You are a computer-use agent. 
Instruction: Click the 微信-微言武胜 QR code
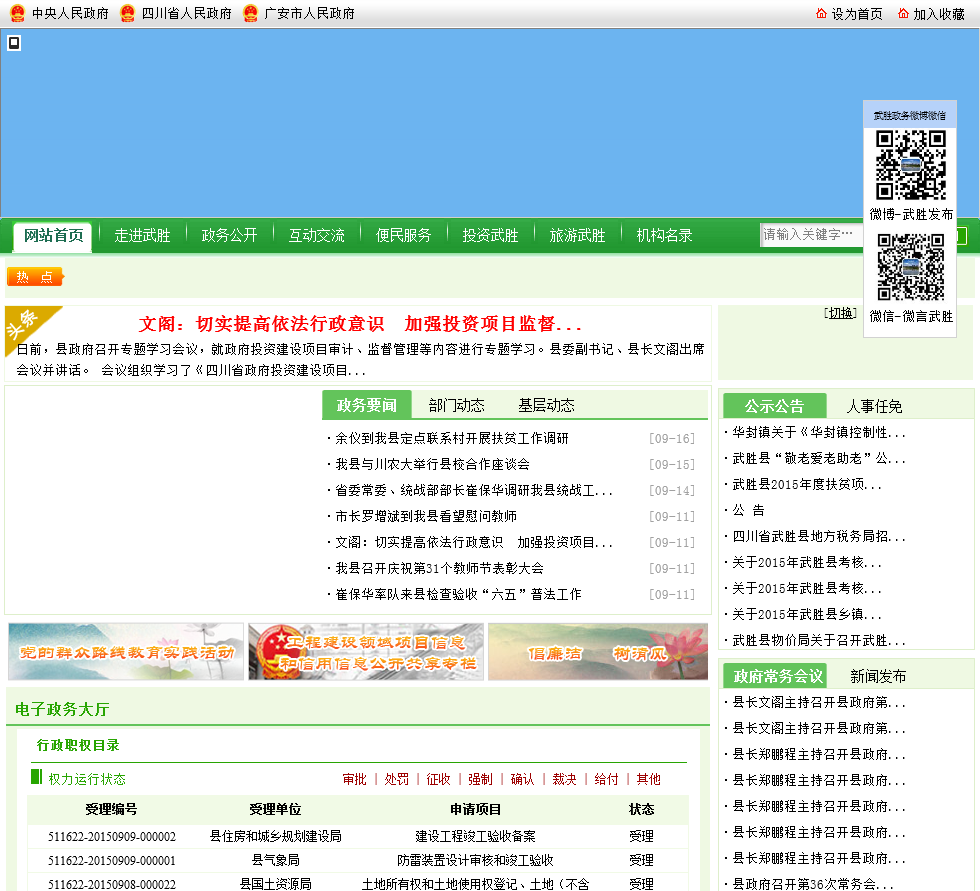tap(911, 267)
